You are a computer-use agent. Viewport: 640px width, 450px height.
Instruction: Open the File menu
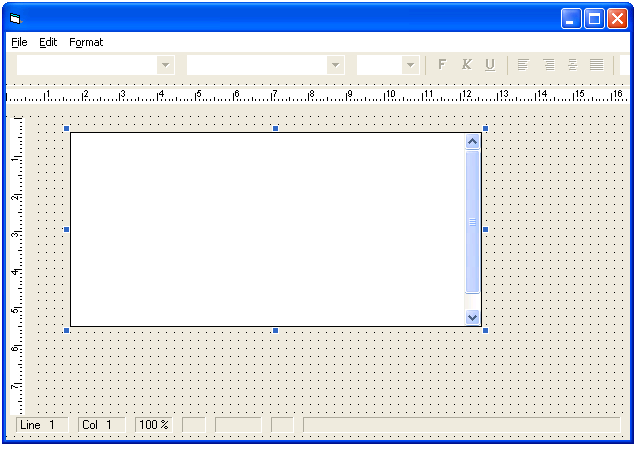pos(19,42)
